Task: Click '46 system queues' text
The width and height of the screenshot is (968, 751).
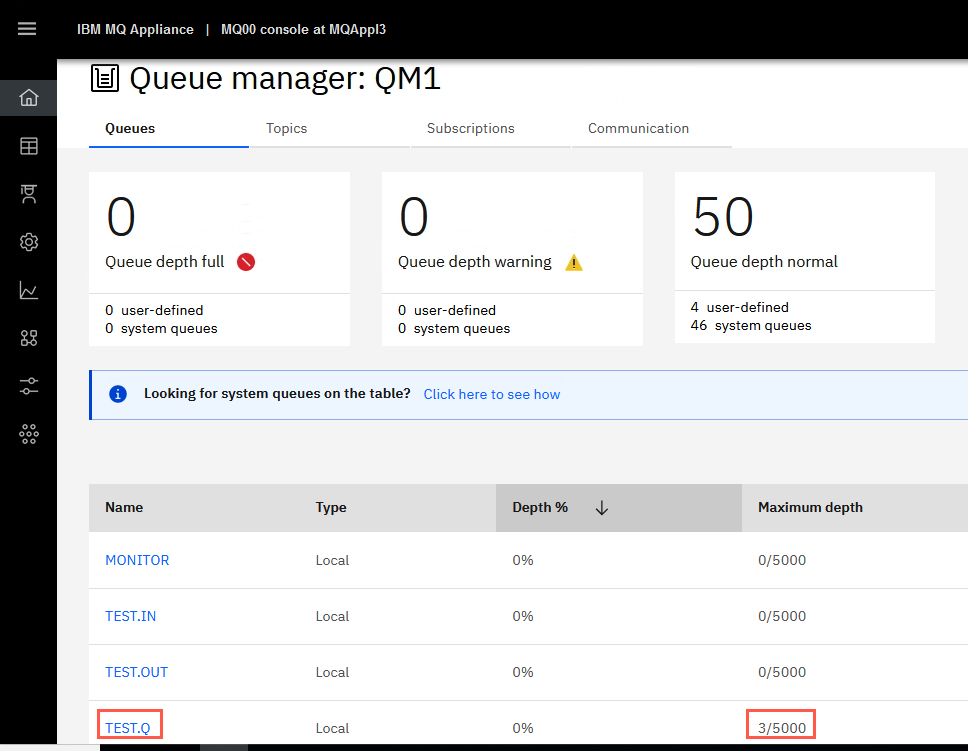Action: pos(751,325)
